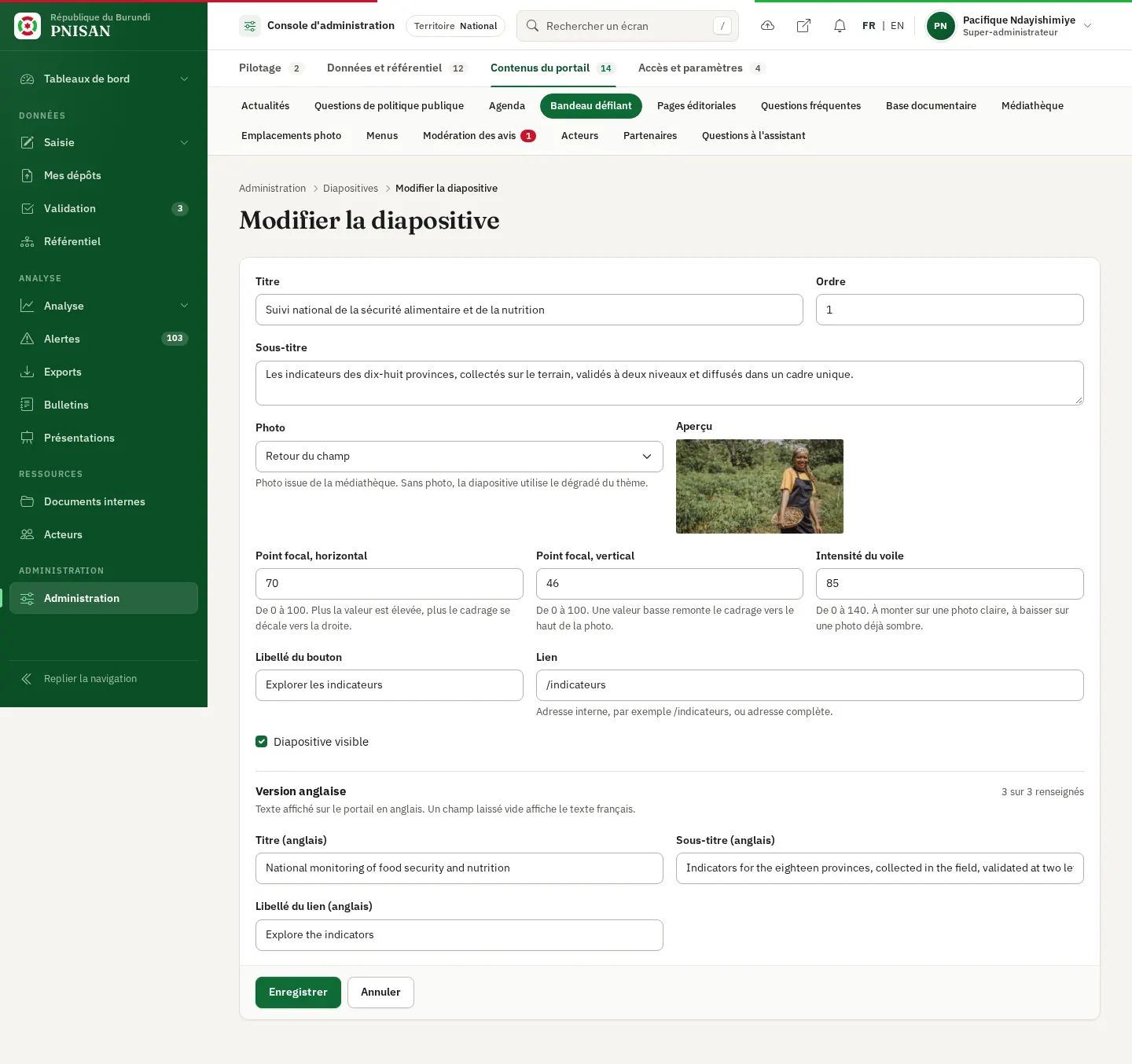This screenshot has height=1064, width=1132.
Task: Click the Point focal, horizontal field
Action: 389,584
